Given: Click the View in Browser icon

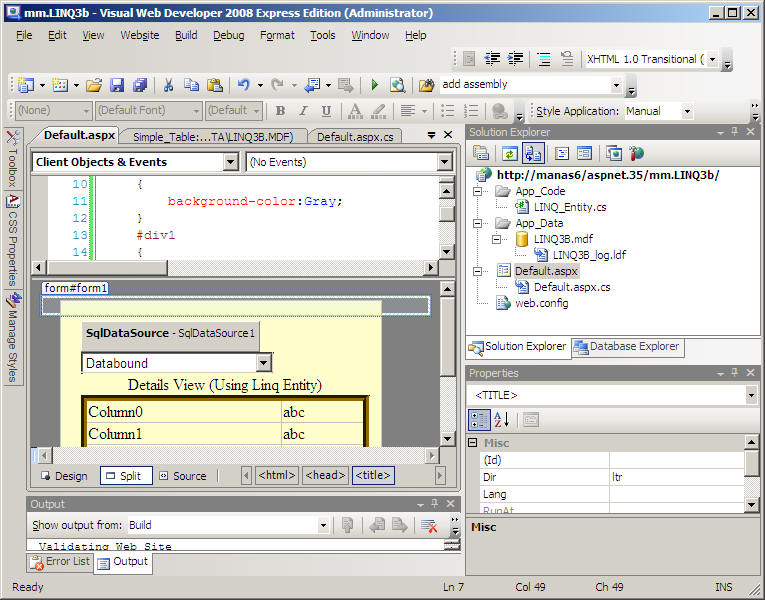Looking at the screenshot, I should 398,85.
